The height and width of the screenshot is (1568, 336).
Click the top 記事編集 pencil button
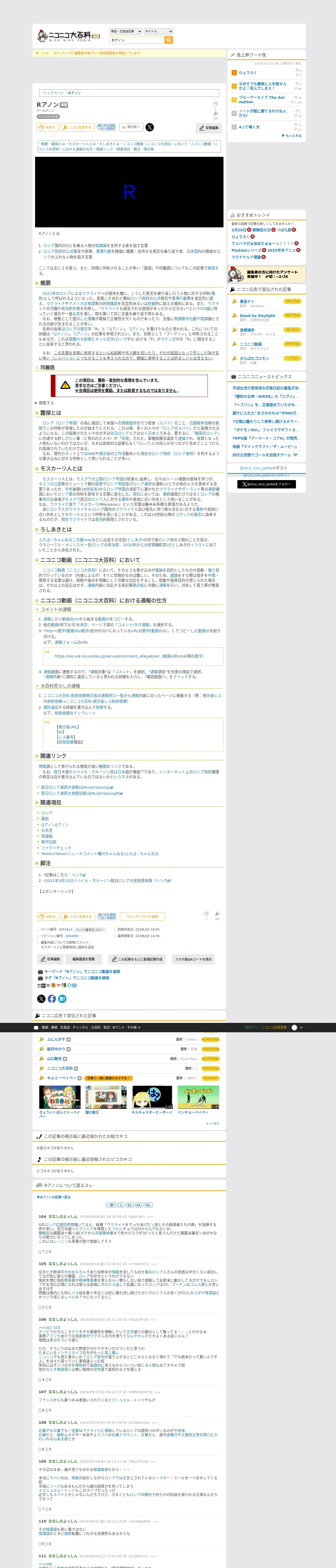(209, 128)
